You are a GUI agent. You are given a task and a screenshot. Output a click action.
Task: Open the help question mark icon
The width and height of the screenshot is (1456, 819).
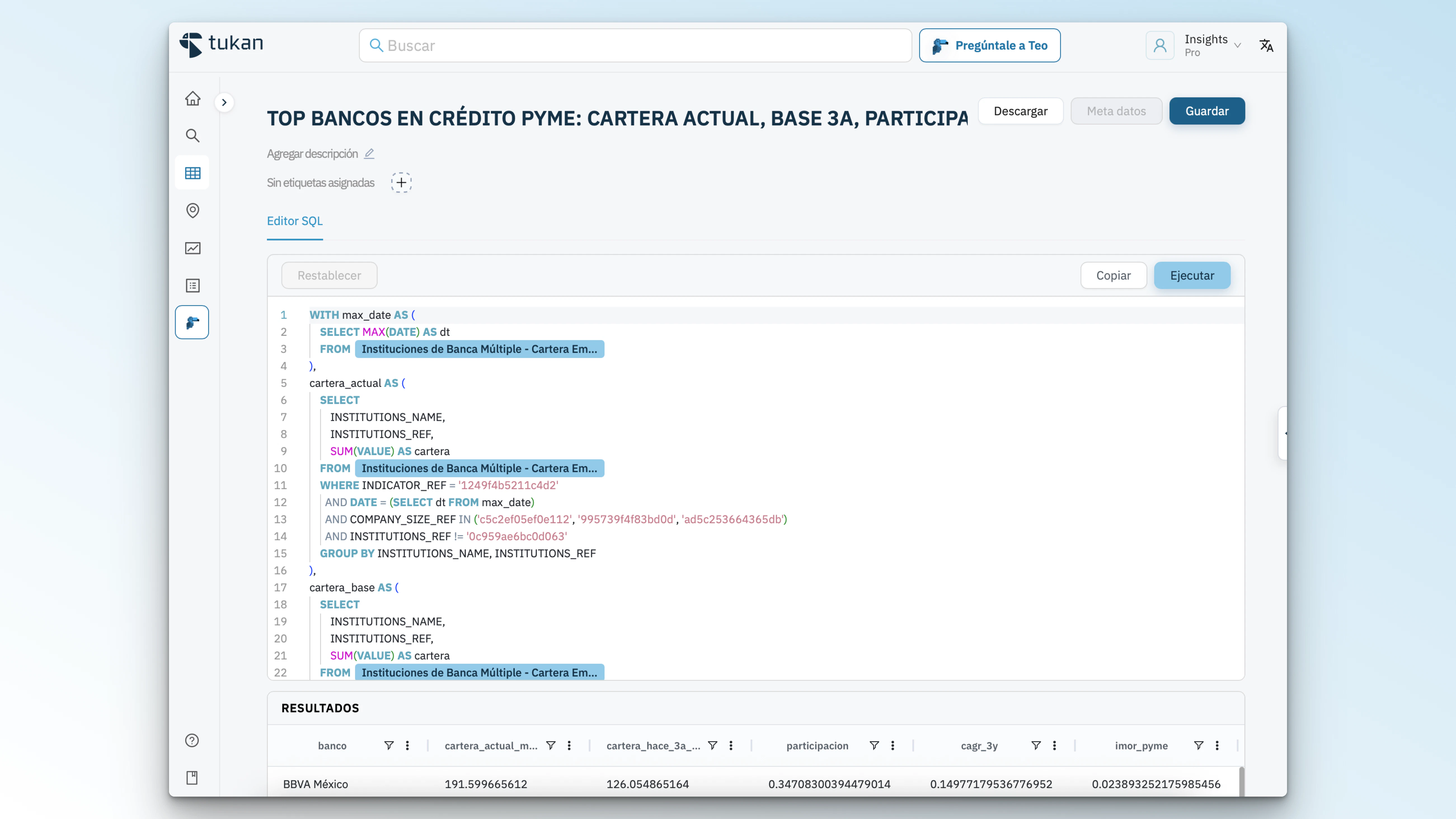(x=192, y=740)
